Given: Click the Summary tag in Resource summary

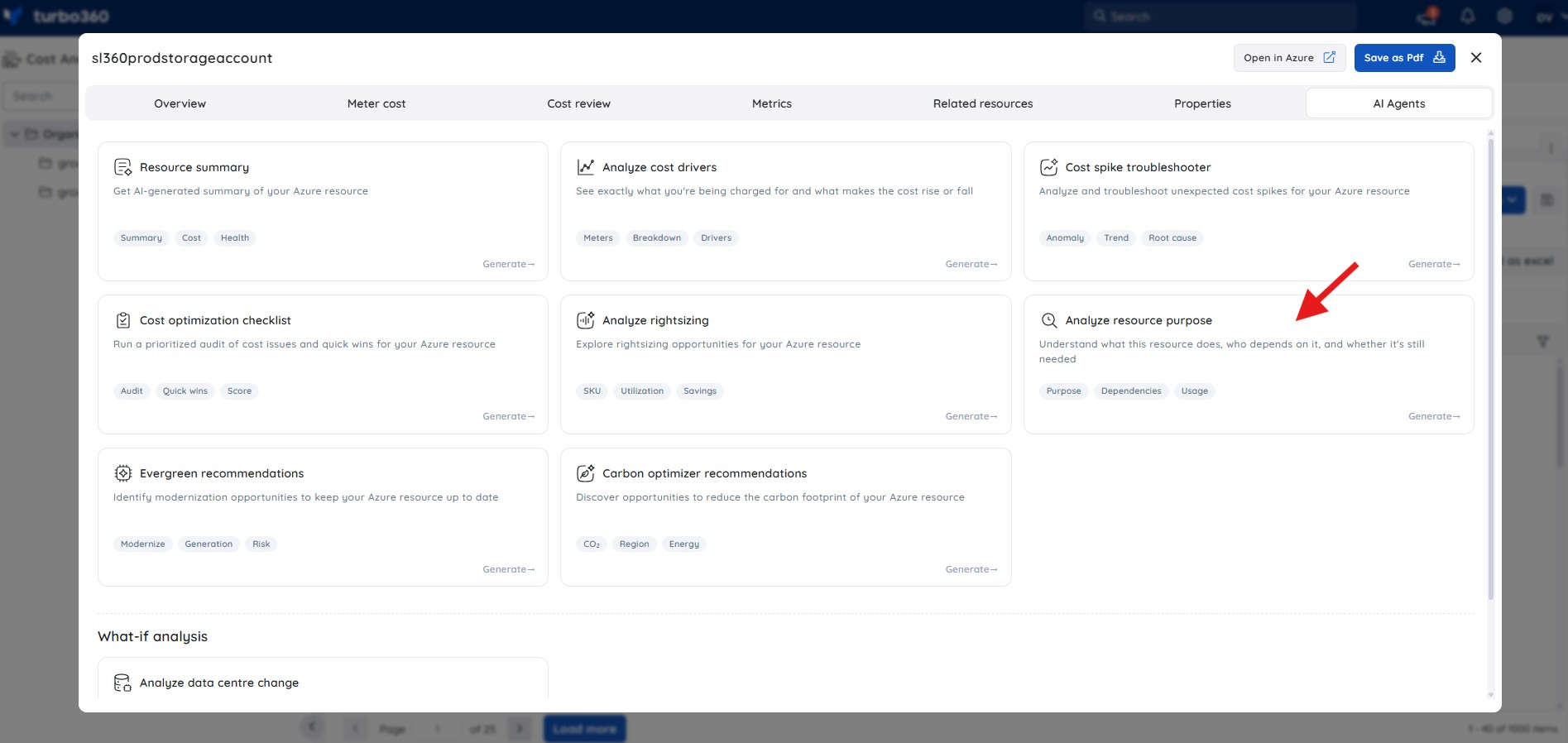Looking at the screenshot, I should [x=141, y=237].
